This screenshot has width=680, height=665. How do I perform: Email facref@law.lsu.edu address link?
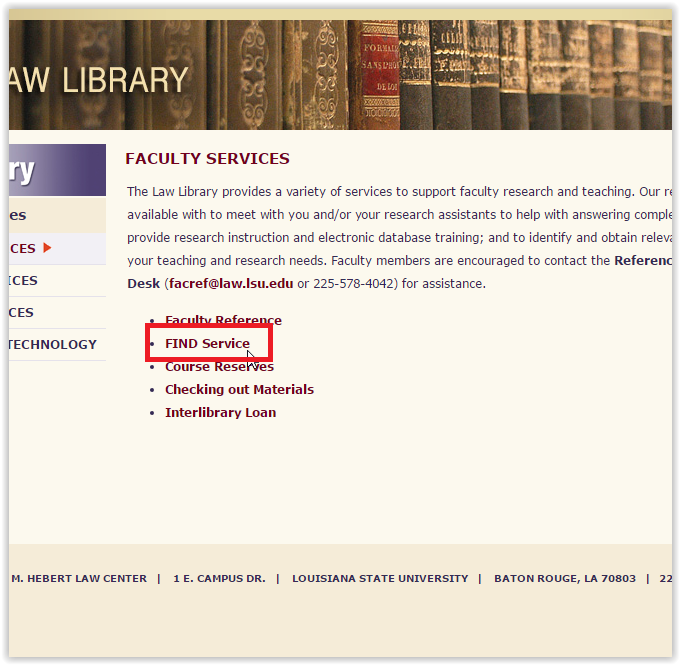pos(231,284)
